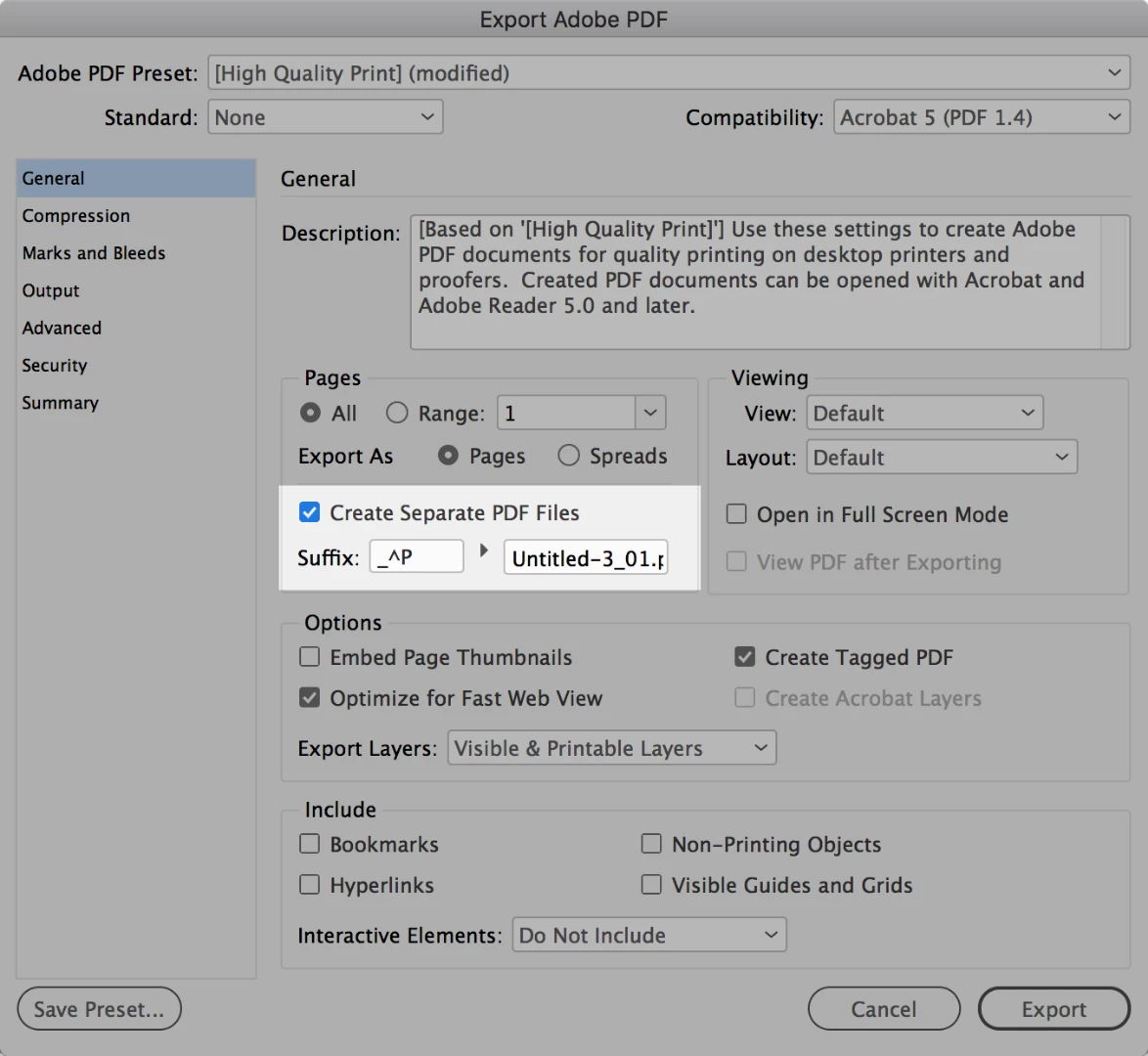Click the Description box scrollbar
The image size is (1148, 1056).
(x=1115, y=282)
